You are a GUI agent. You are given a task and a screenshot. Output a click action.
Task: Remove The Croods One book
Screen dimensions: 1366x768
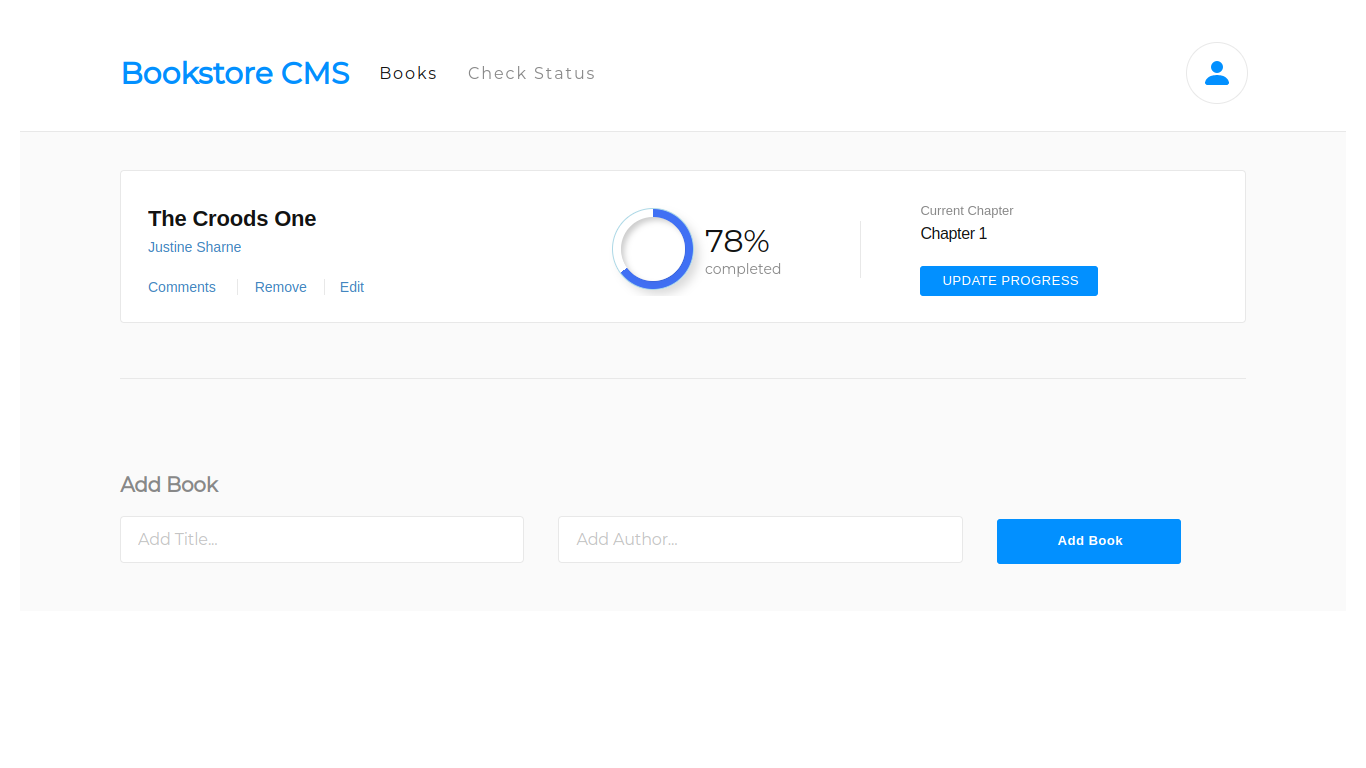[x=280, y=287]
